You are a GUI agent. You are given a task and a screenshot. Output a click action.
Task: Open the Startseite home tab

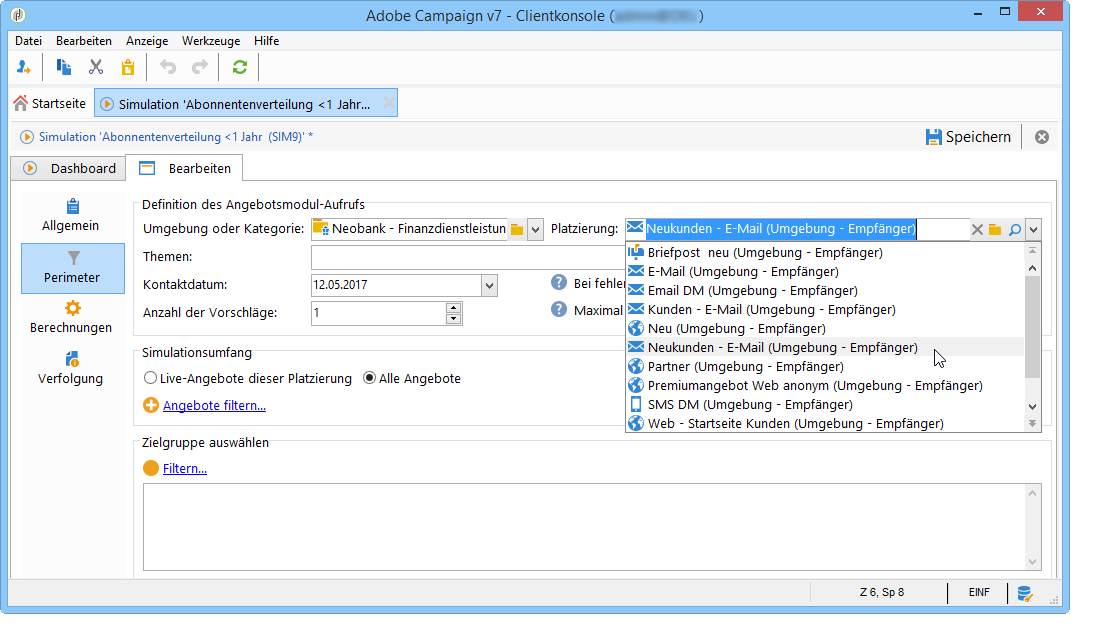pos(50,103)
